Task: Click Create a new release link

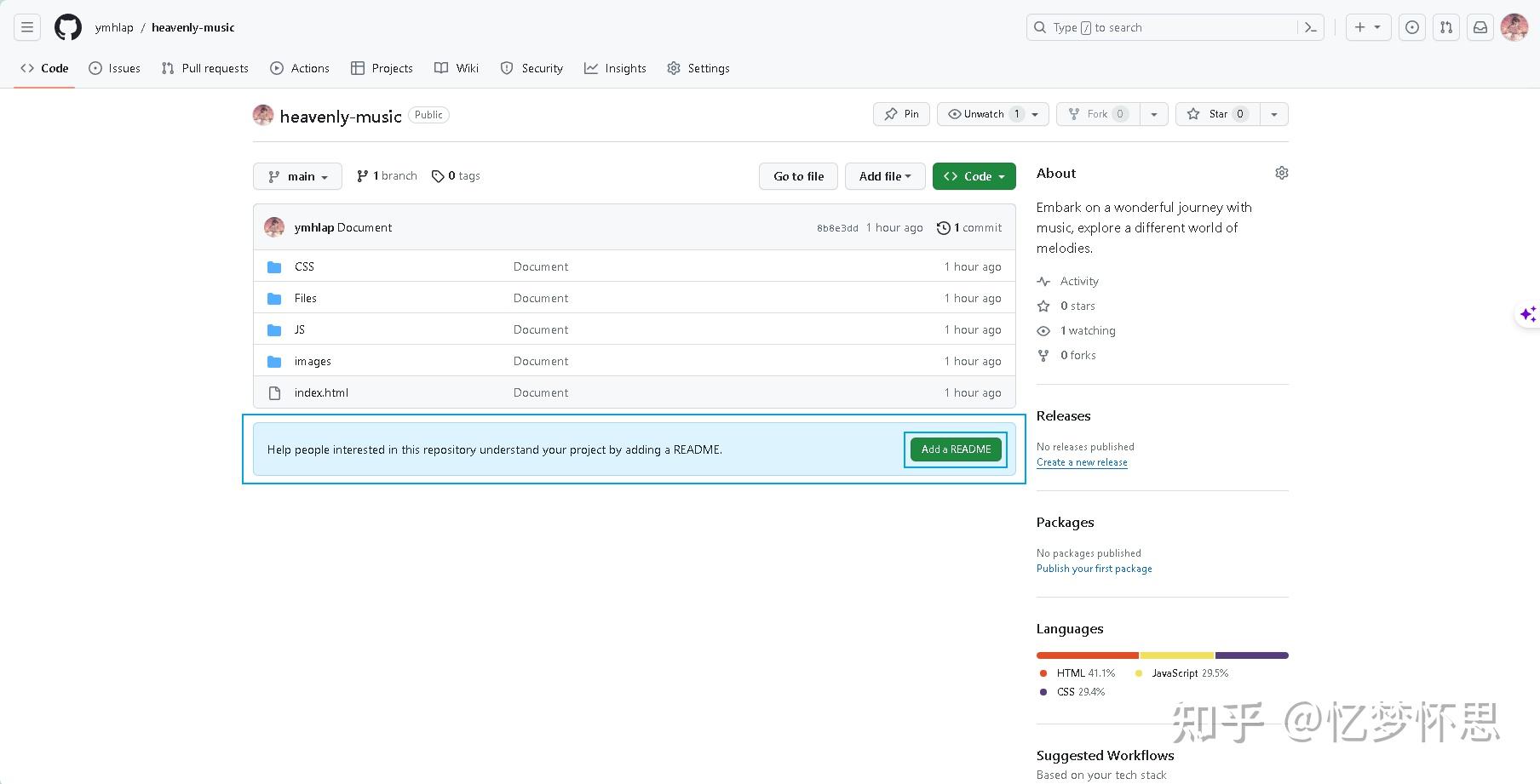Action: click(1082, 462)
